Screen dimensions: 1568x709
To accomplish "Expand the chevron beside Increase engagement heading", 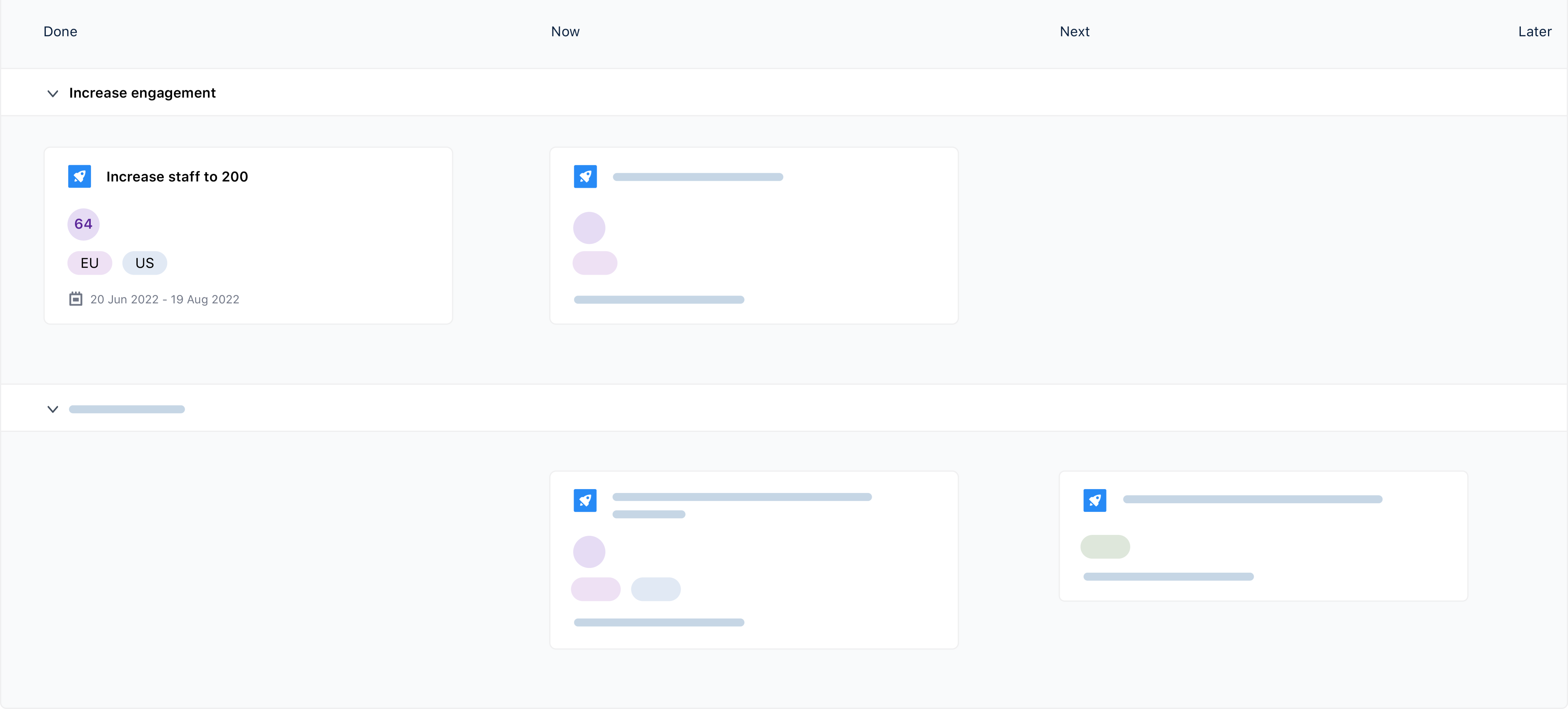I will pos(52,93).
